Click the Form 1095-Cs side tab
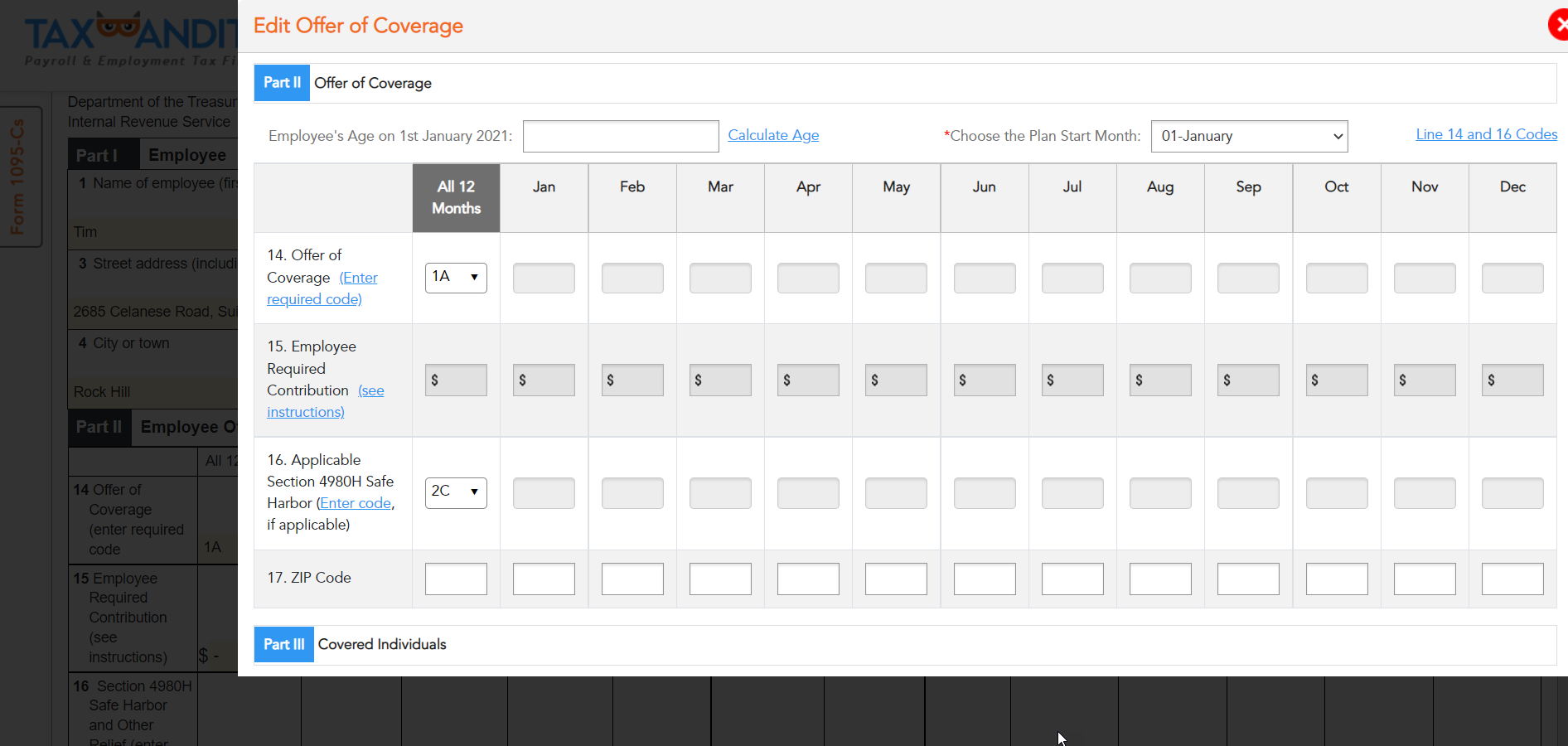The image size is (1568, 746). pyautogui.click(x=18, y=177)
